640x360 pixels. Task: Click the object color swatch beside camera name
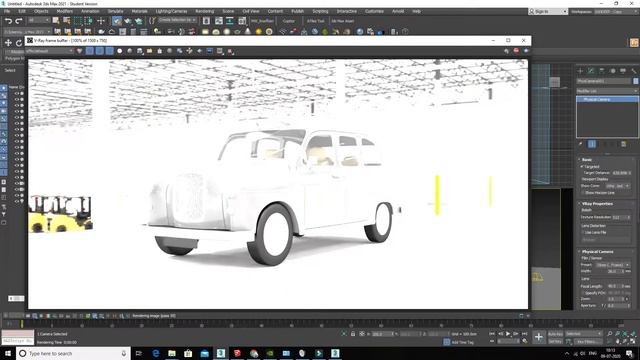pyautogui.click(x=636, y=81)
